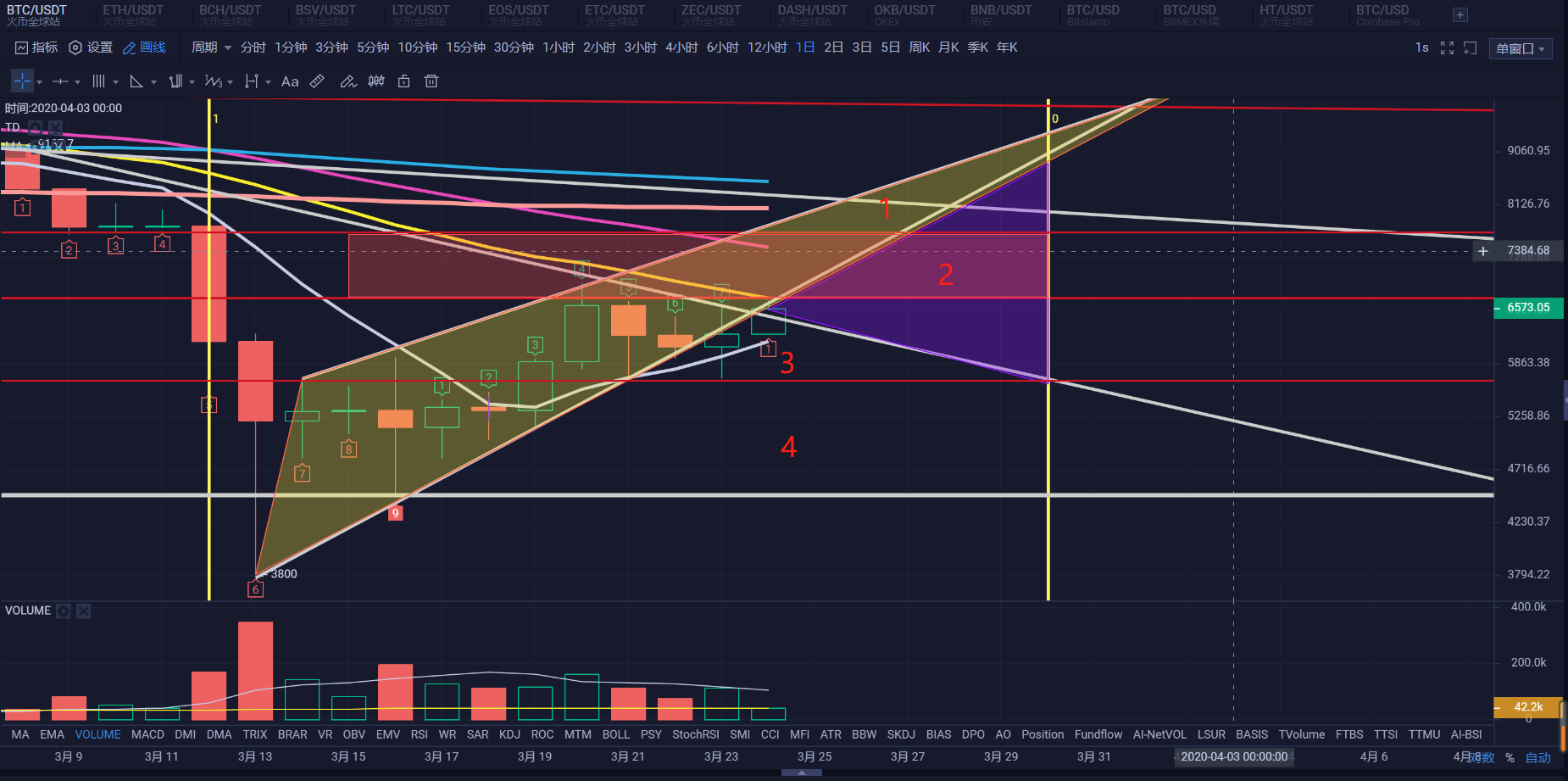The image size is (1568, 781).
Task: Toggle the 对数 log scale option
Action: click(x=1482, y=757)
